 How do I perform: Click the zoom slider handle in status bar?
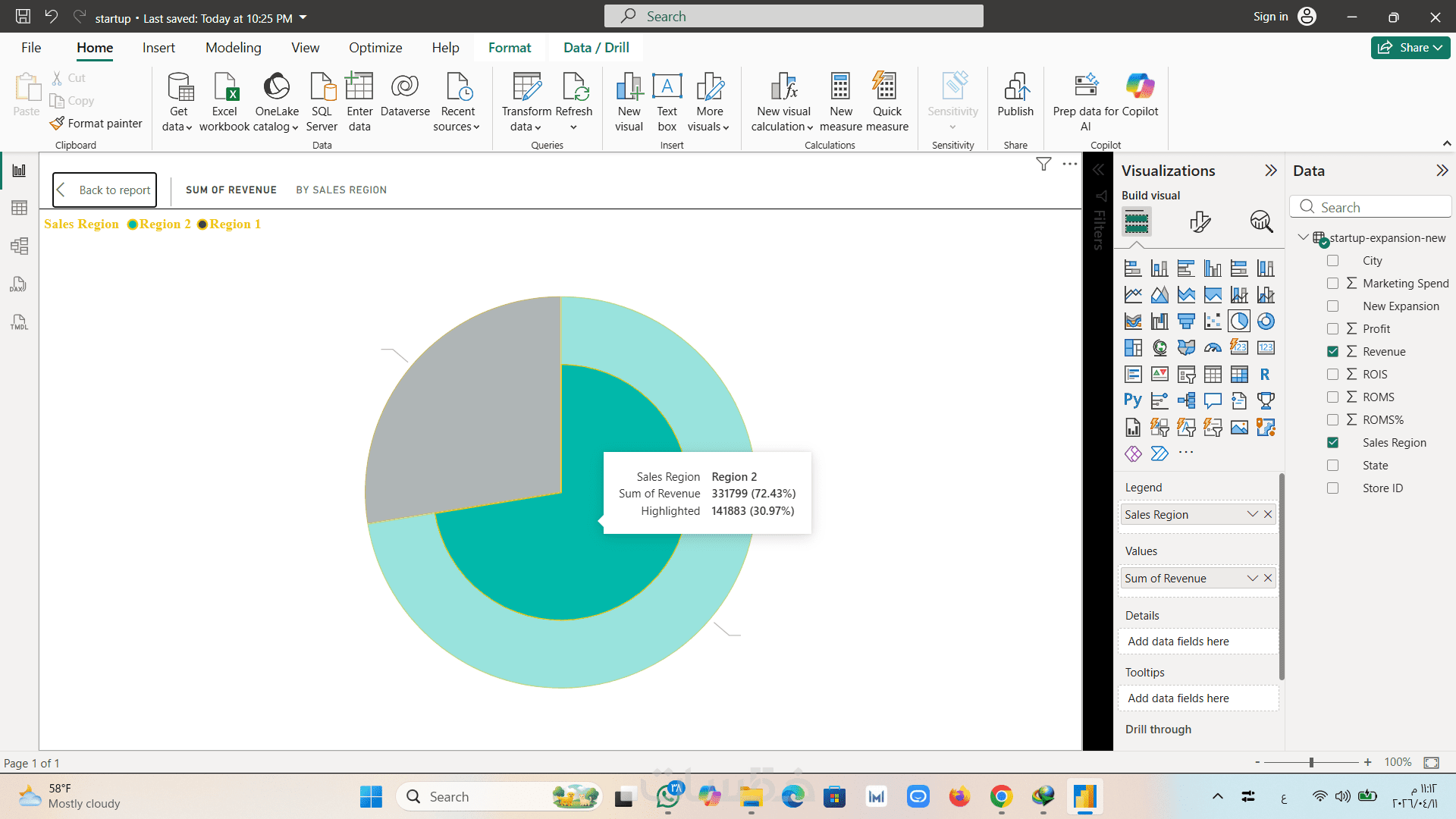[1311, 762]
